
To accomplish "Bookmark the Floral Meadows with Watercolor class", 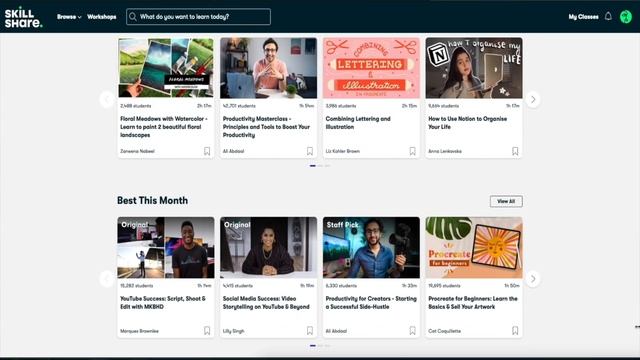I will [x=207, y=151].
